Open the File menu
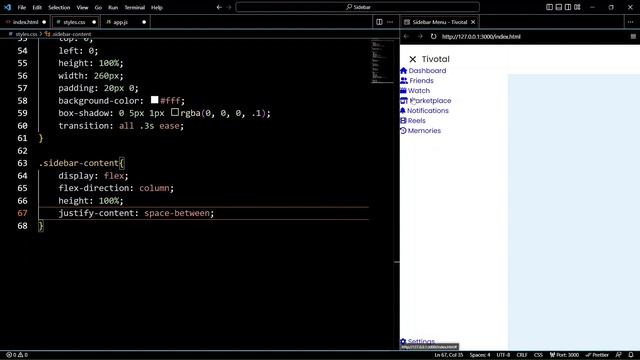640x360 pixels. click(x=22, y=7)
